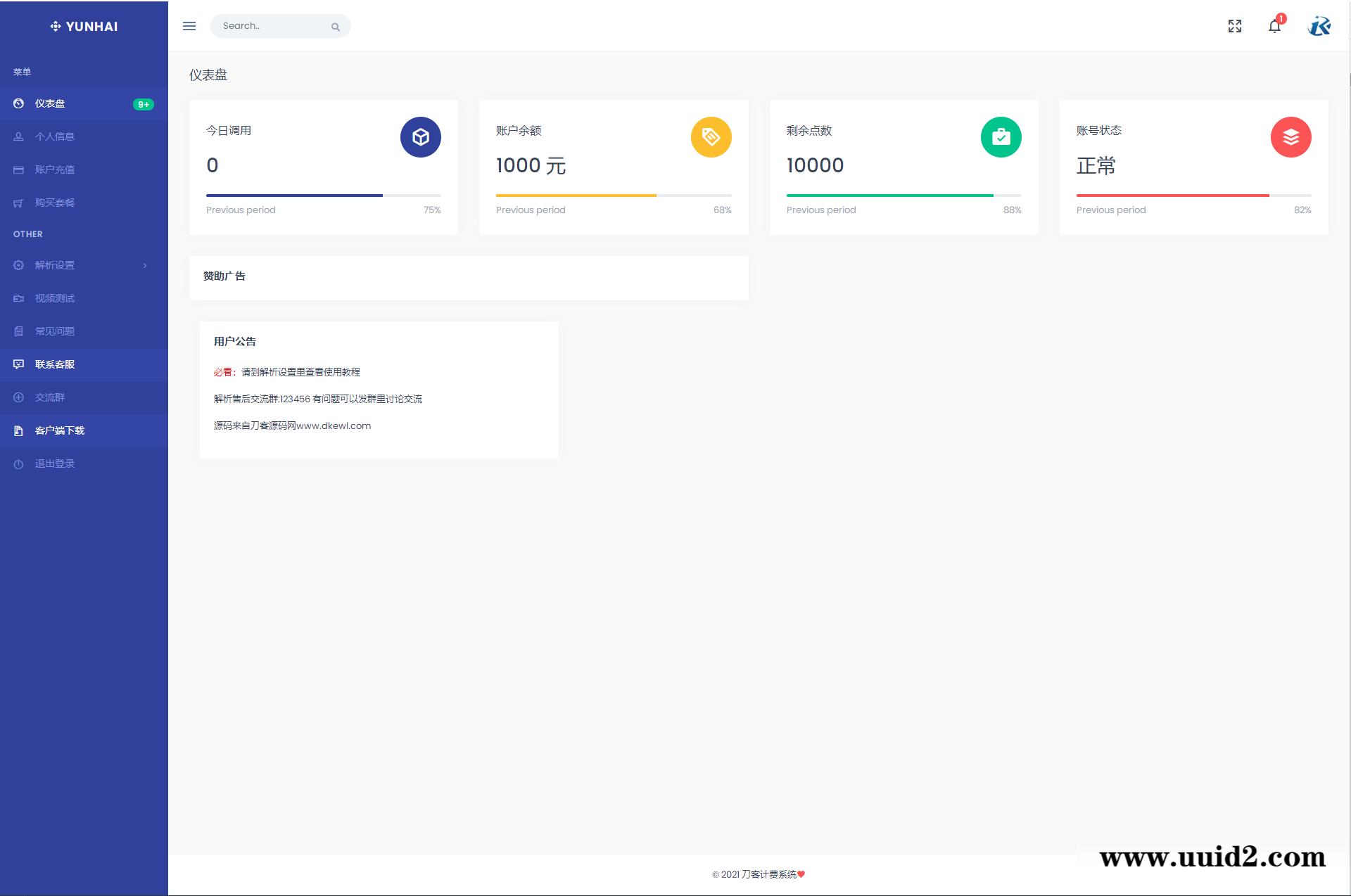Click the fullscreen toggle icon
Viewport: 1351px width, 896px height.
pyautogui.click(x=1235, y=26)
